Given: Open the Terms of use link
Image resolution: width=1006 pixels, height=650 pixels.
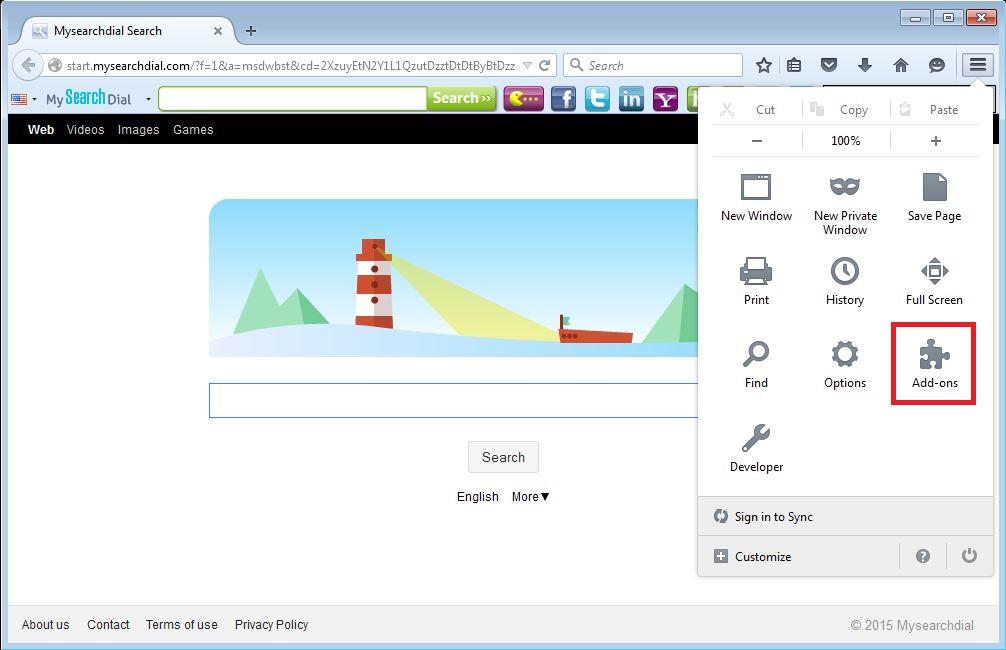Looking at the screenshot, I should coord(182,624).
